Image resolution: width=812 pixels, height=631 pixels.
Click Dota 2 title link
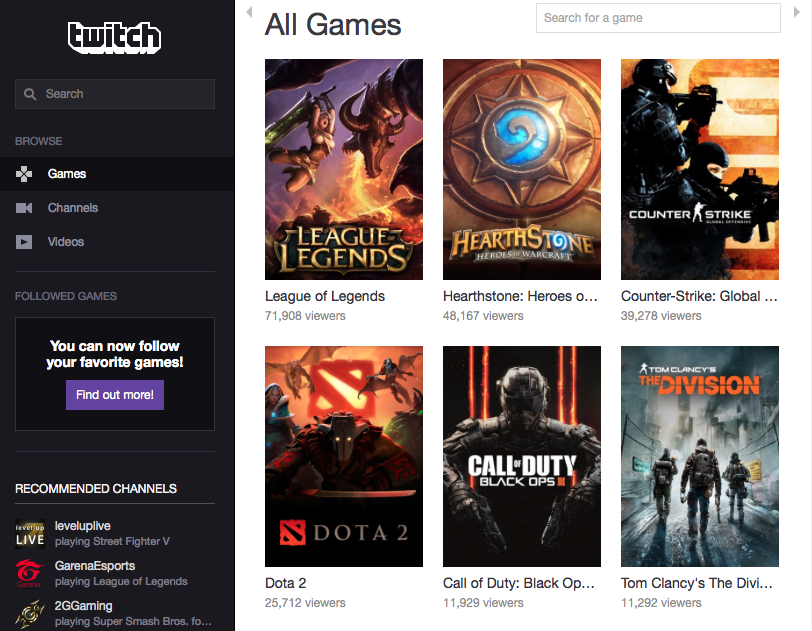coord(285,583)
